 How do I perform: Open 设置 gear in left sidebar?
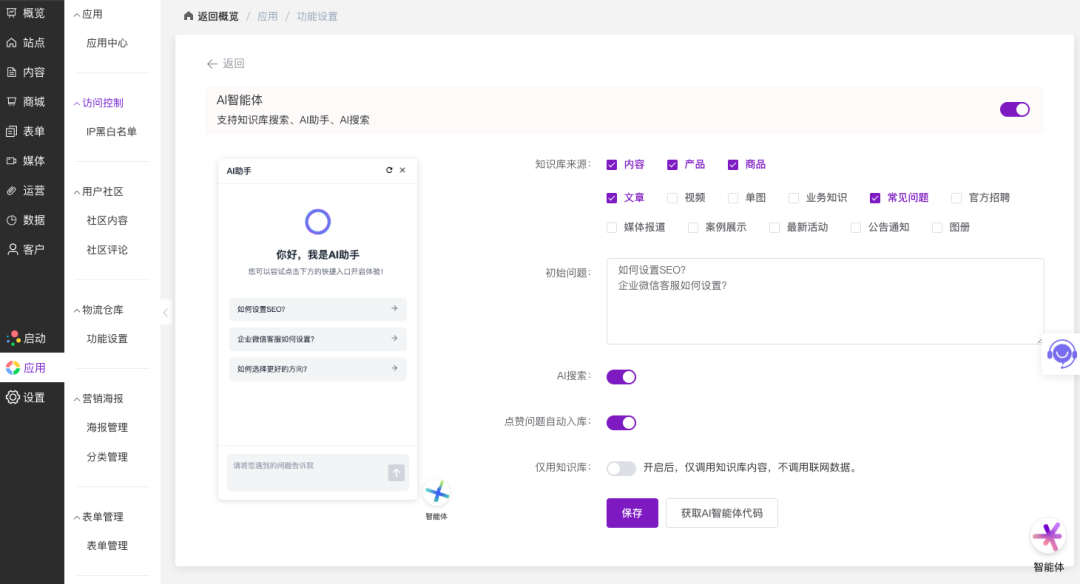[x=33, y=398]
